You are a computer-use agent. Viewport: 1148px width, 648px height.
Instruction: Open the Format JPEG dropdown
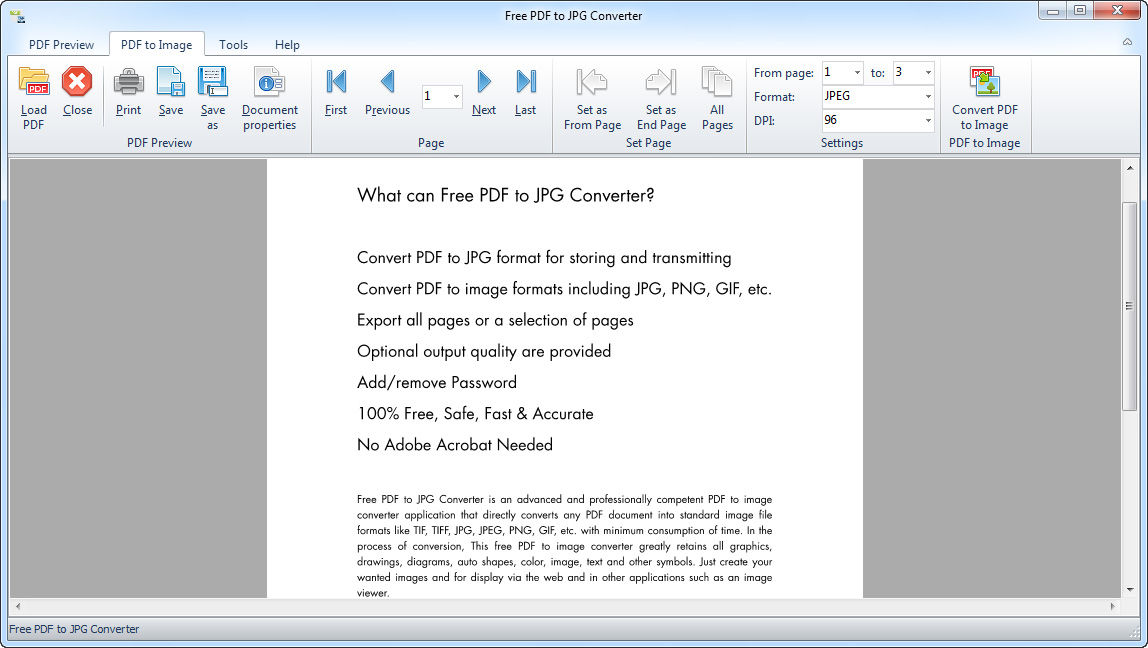[928, 96]
